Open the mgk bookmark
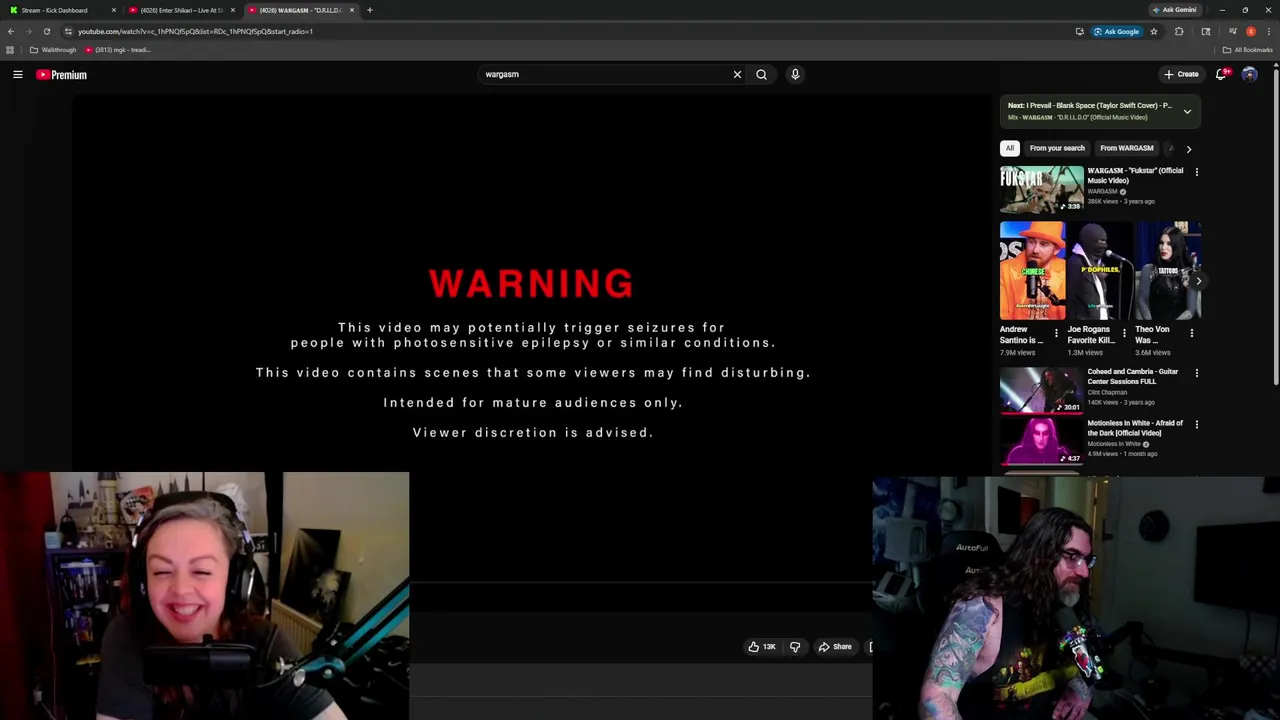 118,50
